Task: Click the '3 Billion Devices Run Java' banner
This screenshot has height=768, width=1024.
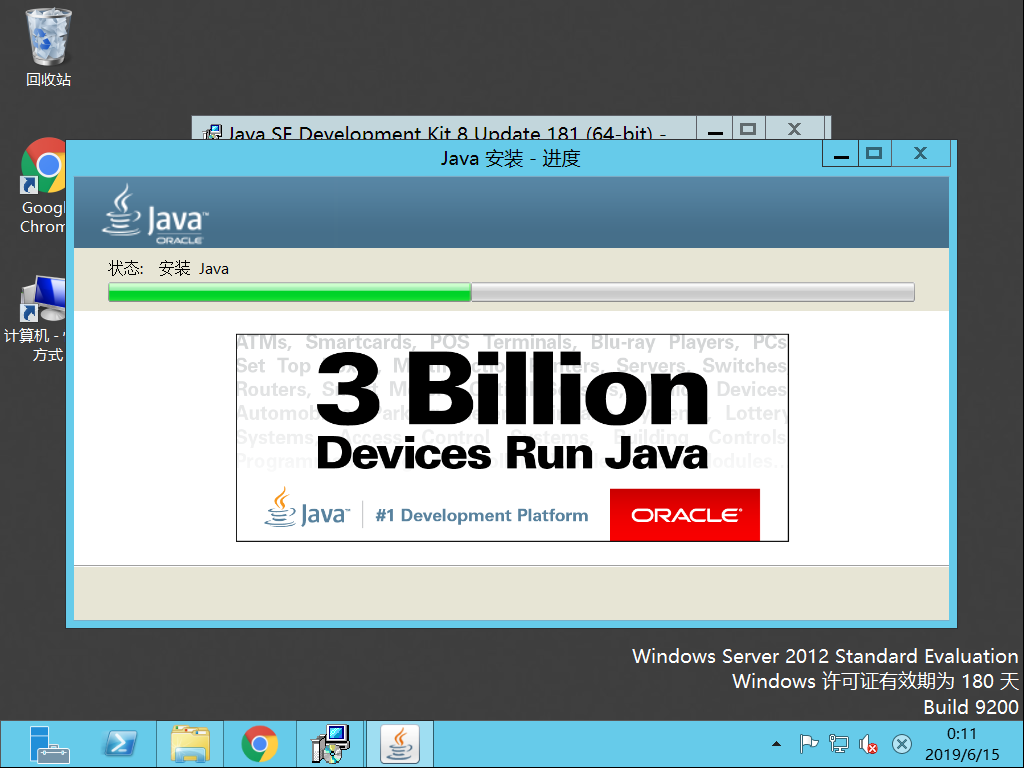Action: pos(511,400)
